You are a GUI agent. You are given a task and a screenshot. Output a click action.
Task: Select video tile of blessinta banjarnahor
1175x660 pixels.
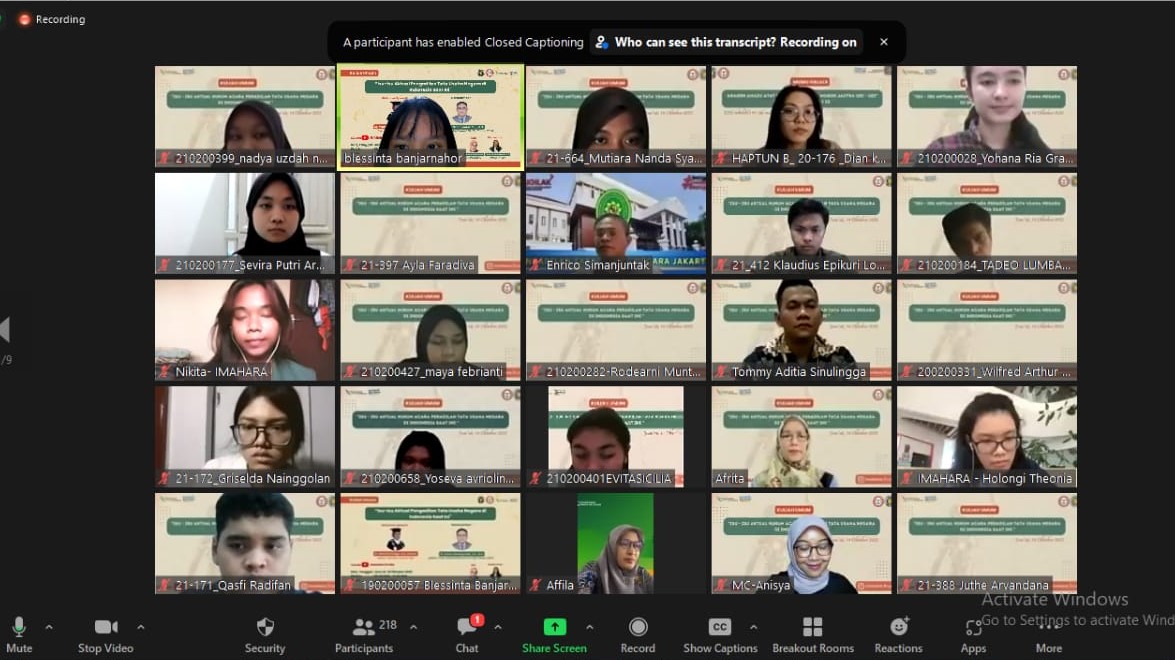tap(430, 116)
